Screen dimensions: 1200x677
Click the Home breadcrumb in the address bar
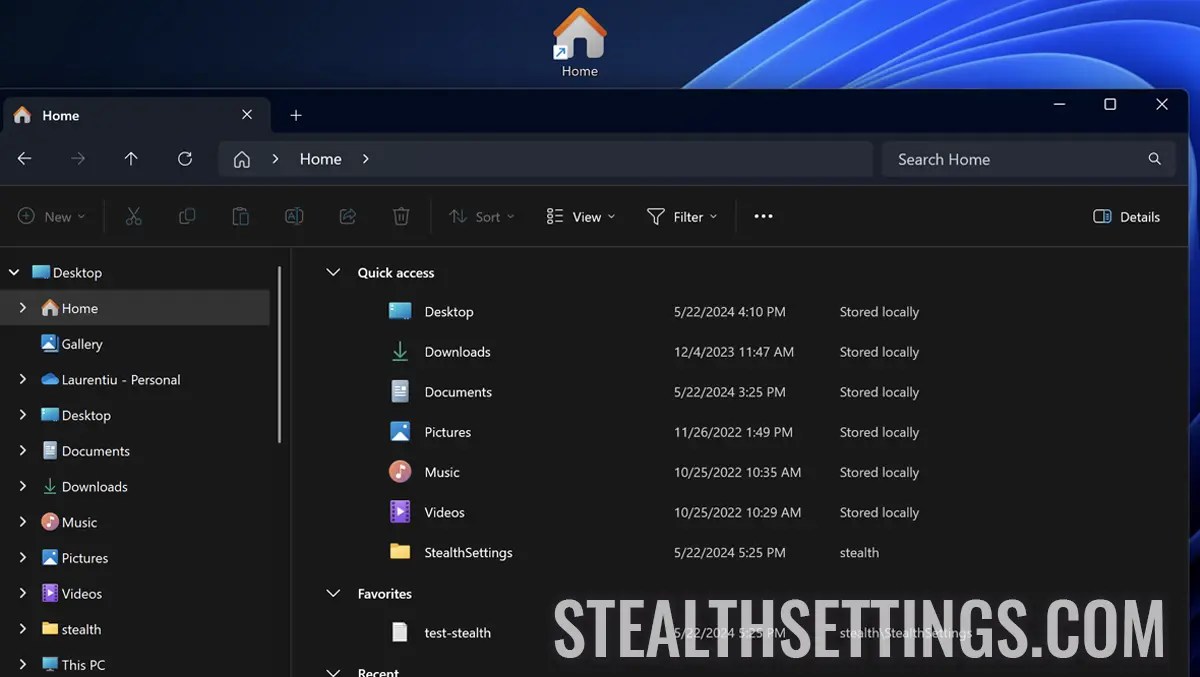320,159
